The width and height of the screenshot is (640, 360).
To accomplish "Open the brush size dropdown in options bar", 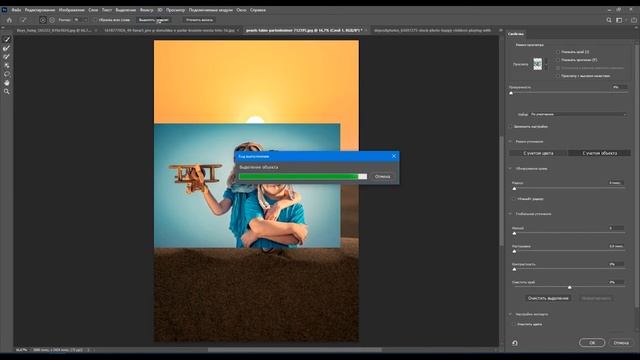I will coord(85,20).
